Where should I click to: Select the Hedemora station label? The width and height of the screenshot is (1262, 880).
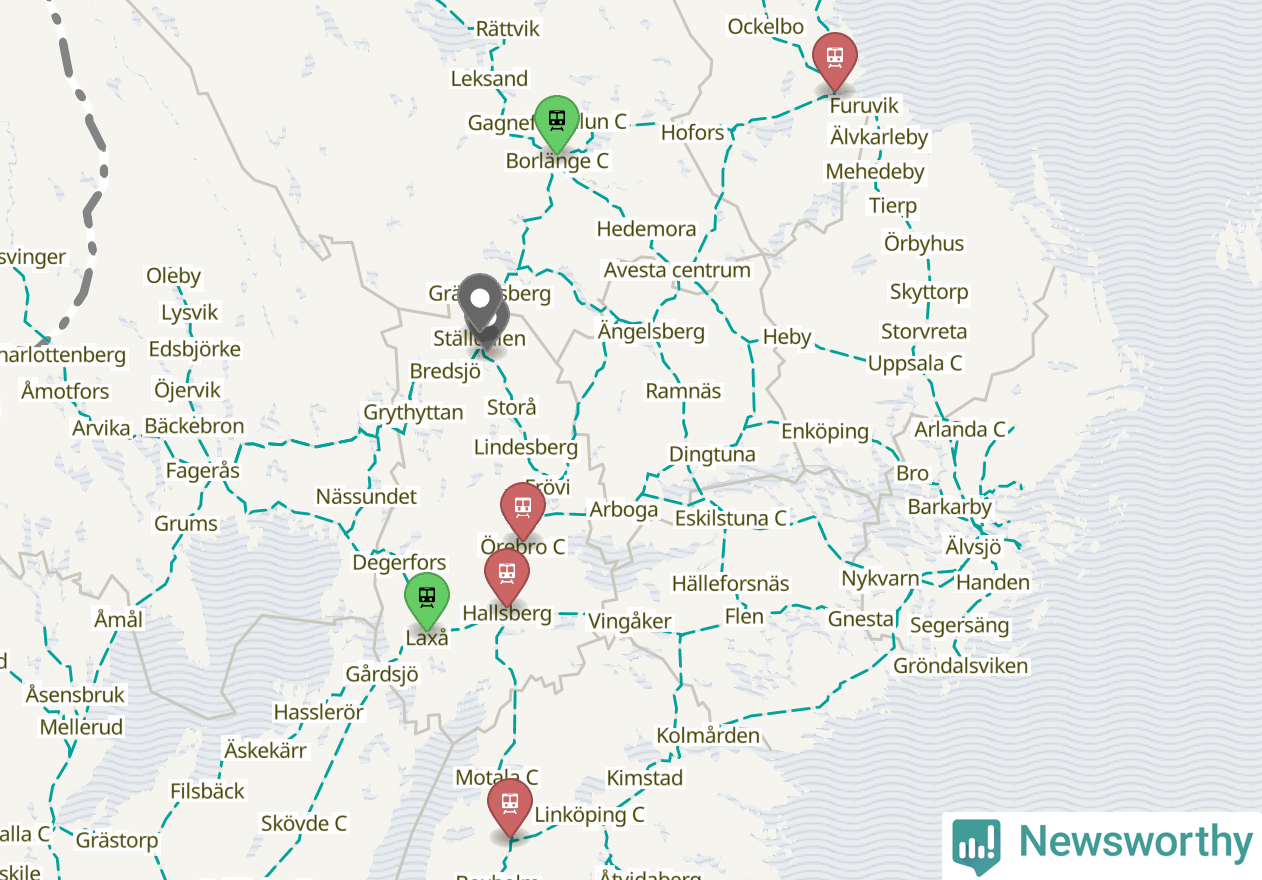(x=646, y=229)
